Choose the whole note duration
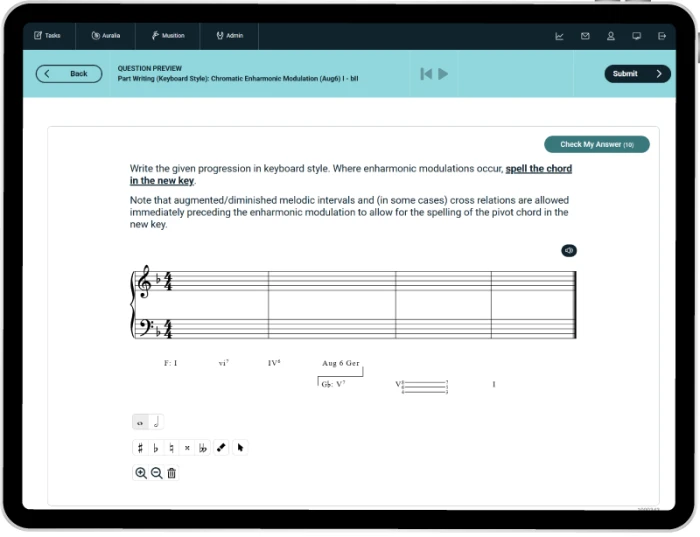Viewport: 700px width, 537px height. tap(140, 422)
